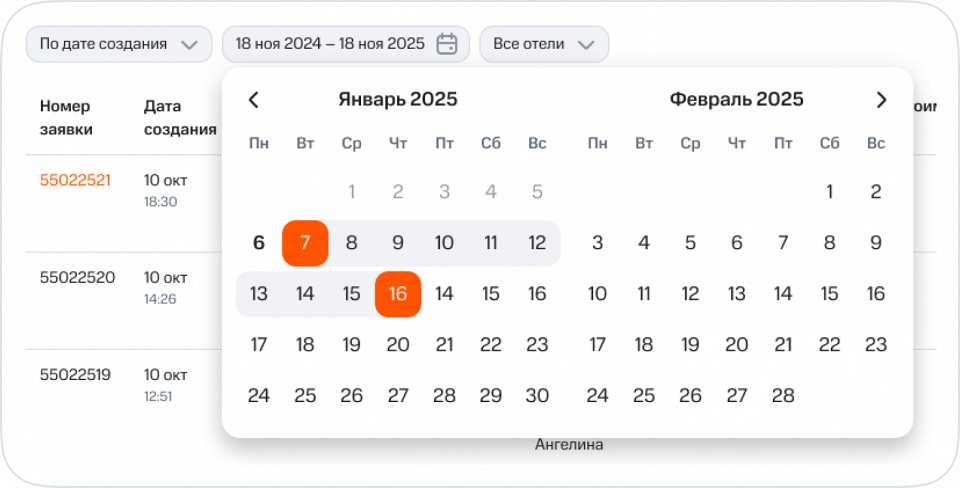Expand the 'Все отели' hotel filter dropdown
Image resolution: width=960 pixels, height=488 pixels.
click(544, 44)
